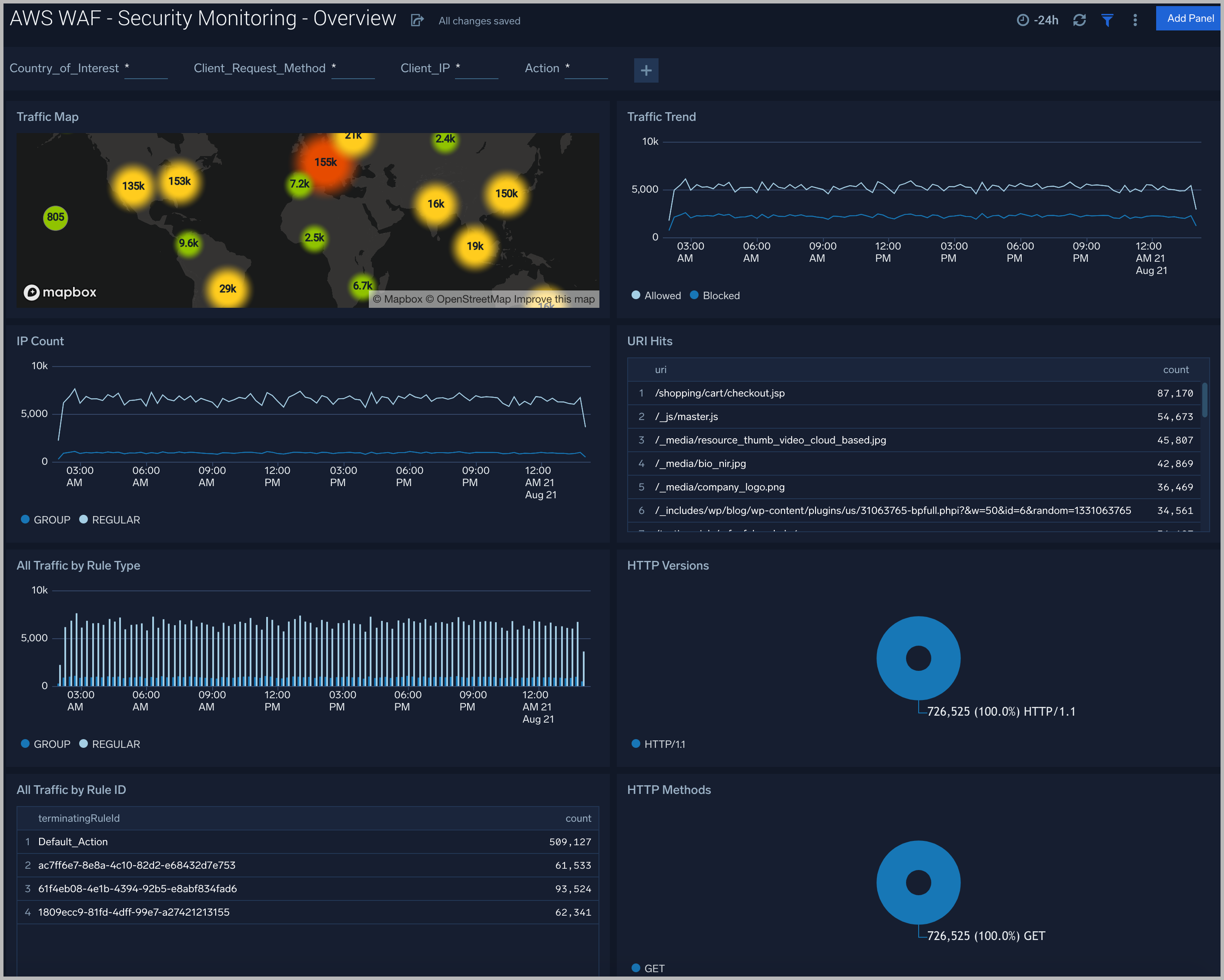The image size is (1224, 980).
Task: Set the dashboard time range using the clock icon
Action: 1023,19
